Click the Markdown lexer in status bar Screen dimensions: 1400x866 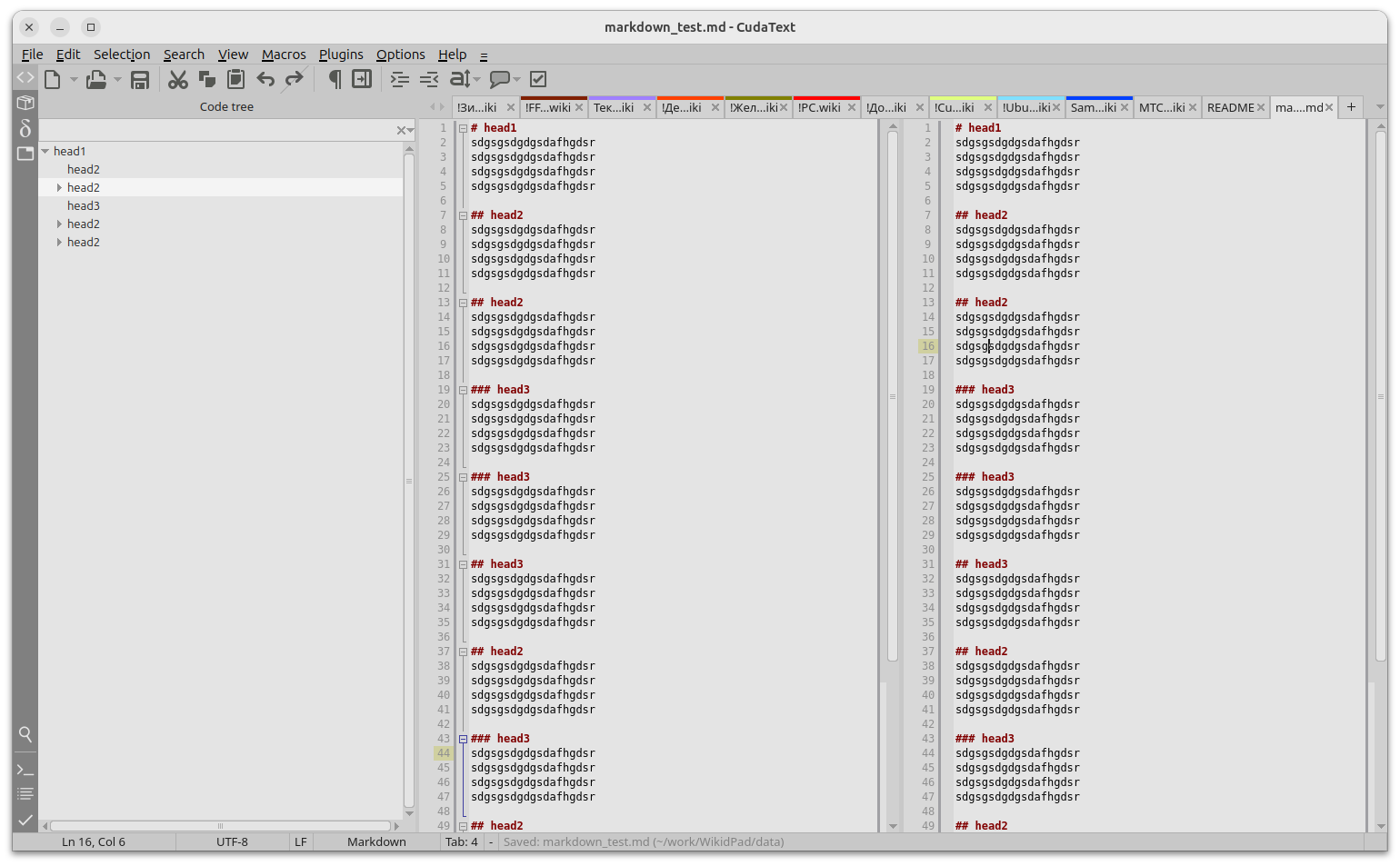[x=376, y=842]
